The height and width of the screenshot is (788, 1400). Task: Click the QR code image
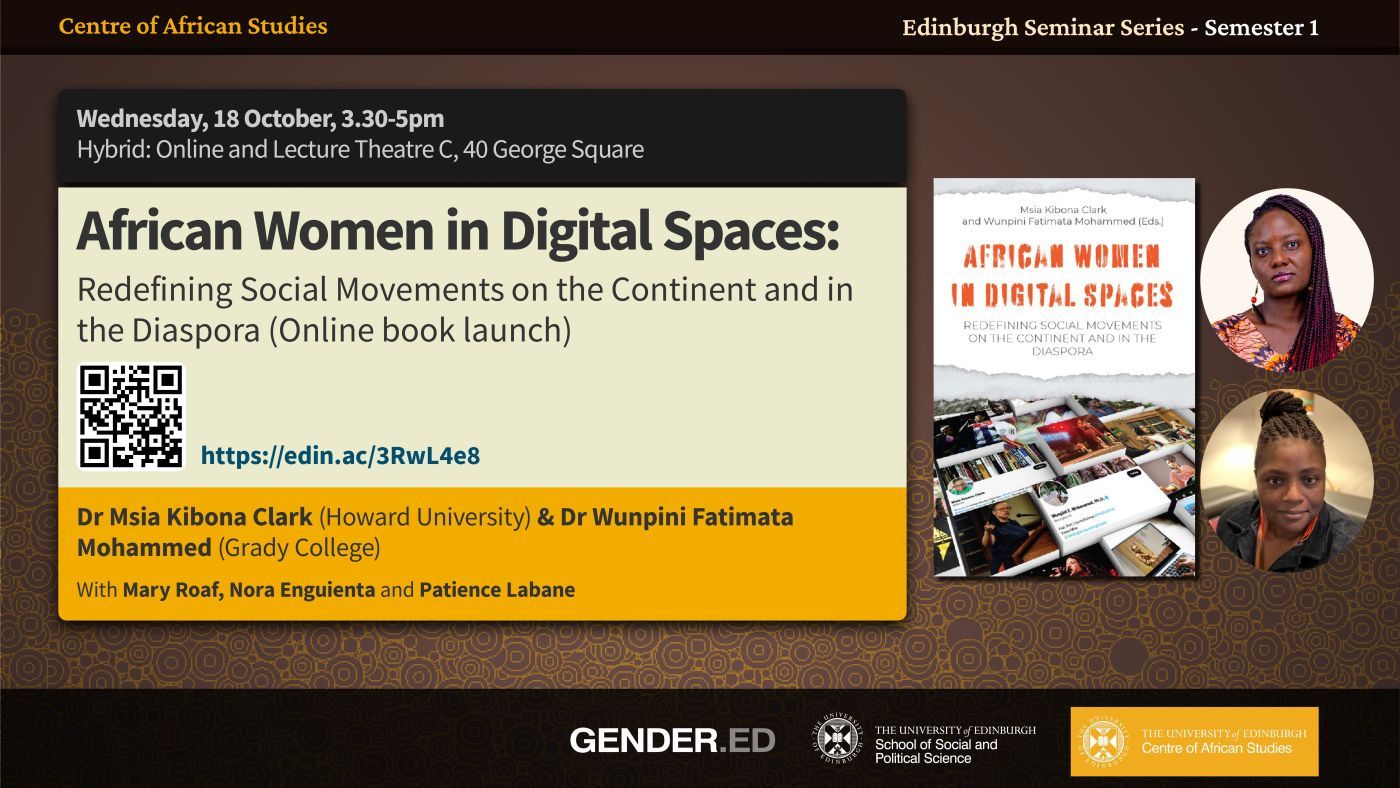tap(131, 416)
